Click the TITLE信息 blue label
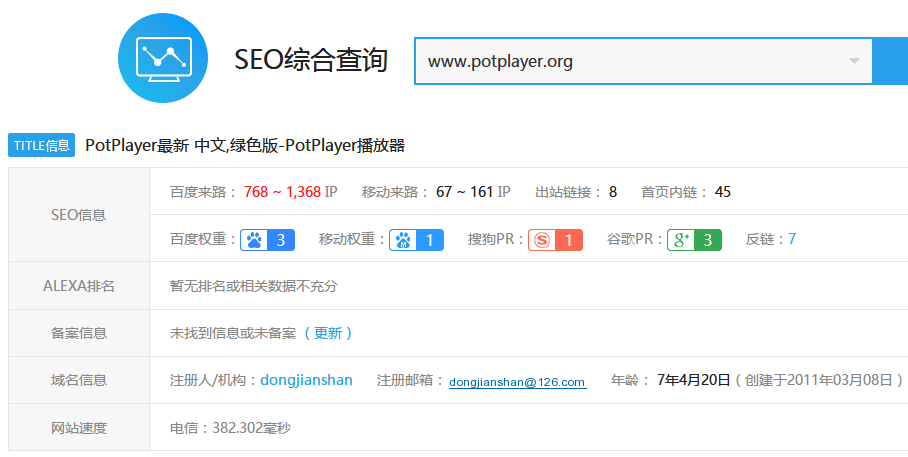The width and height of the screenshot is (908, 457). [41, 145]
